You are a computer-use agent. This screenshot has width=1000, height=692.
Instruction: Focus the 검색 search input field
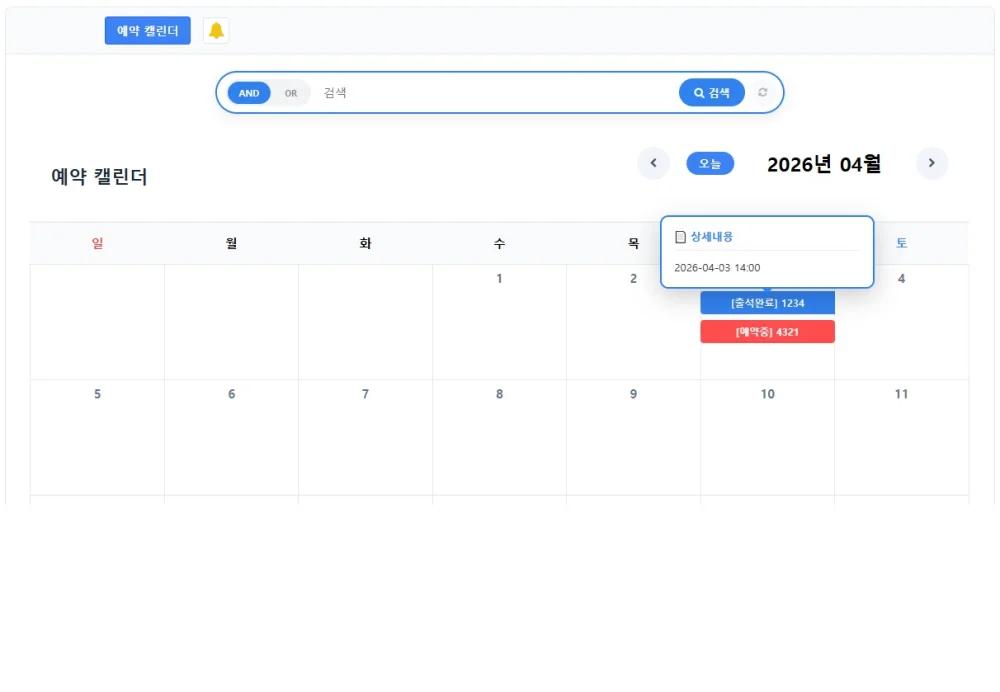click(x=494, y=93)
